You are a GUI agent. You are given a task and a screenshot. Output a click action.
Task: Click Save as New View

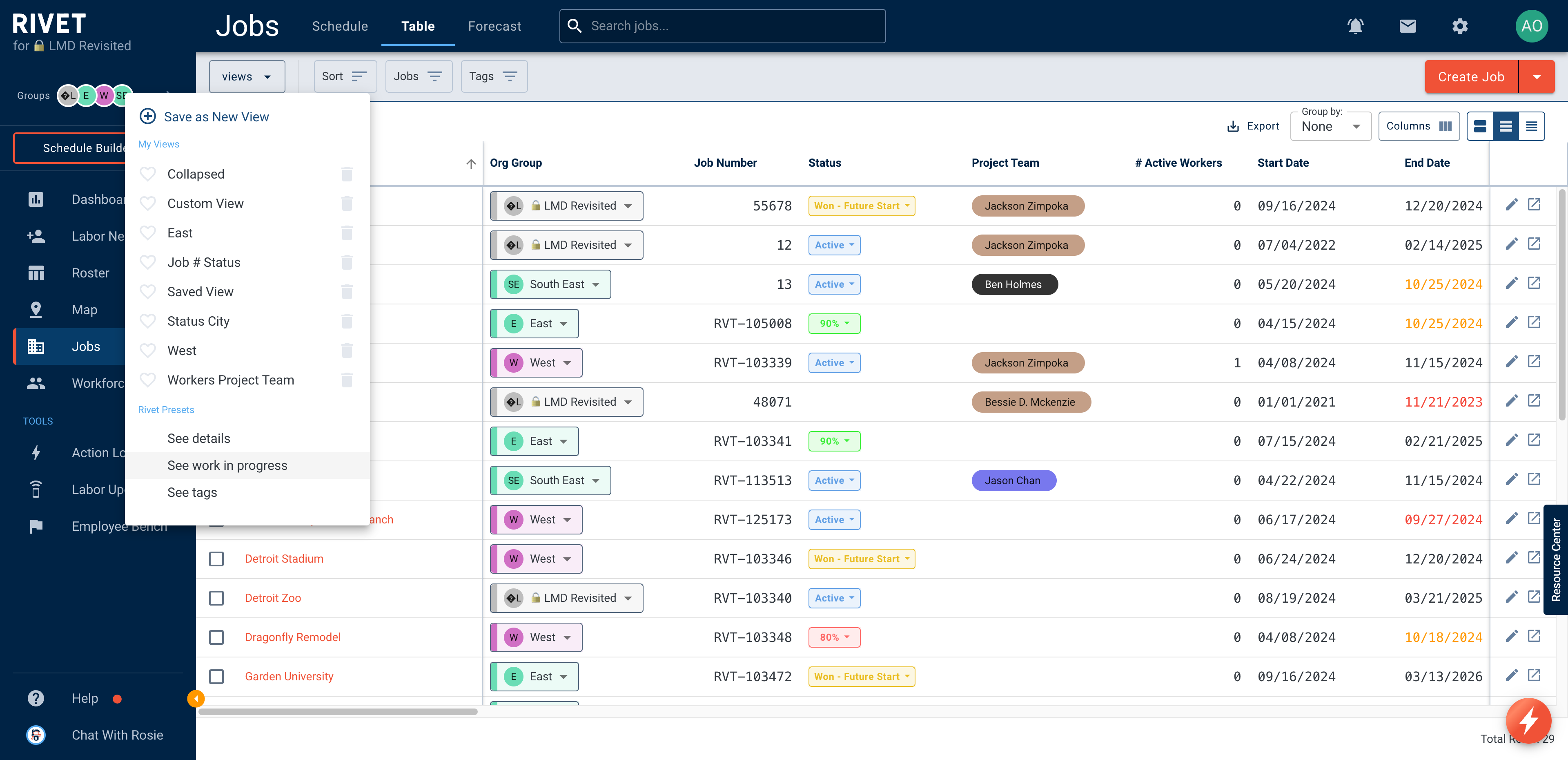point(205,116)
